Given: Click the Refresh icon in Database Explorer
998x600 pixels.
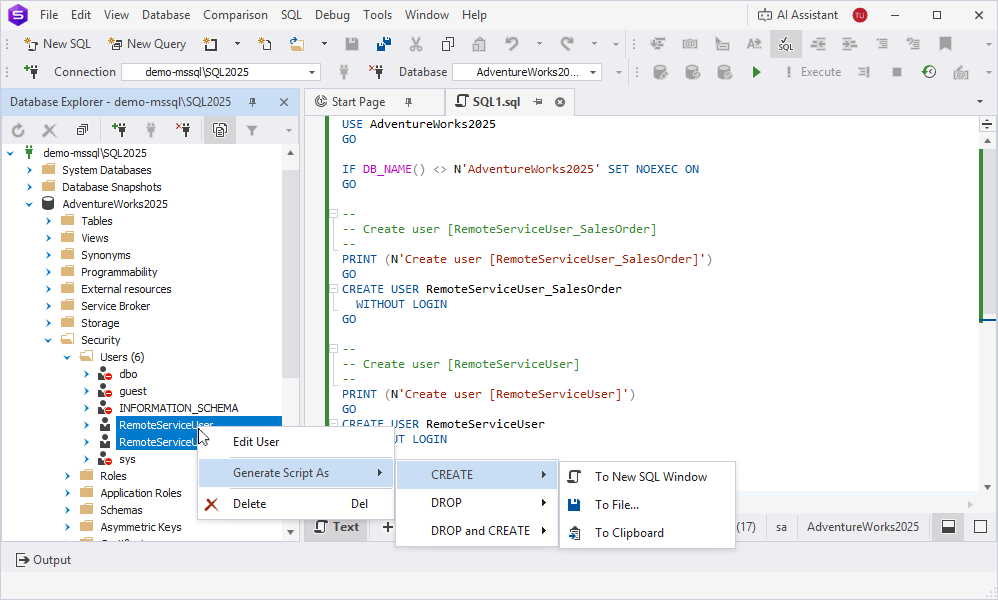Looking at the screenshot, I should click(18, 130).
